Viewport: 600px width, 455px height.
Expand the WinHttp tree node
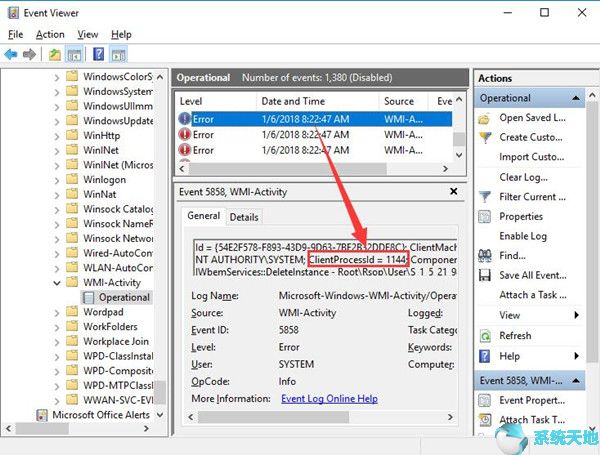pos(57,136)
